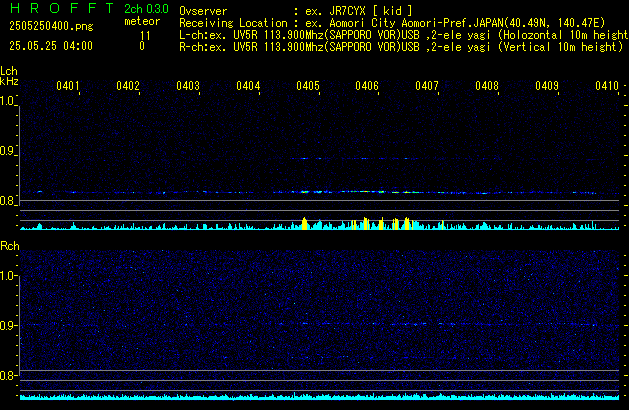Screen dimensions: 629x410
Task: Click the 0404 time marker
Action: 248,86
